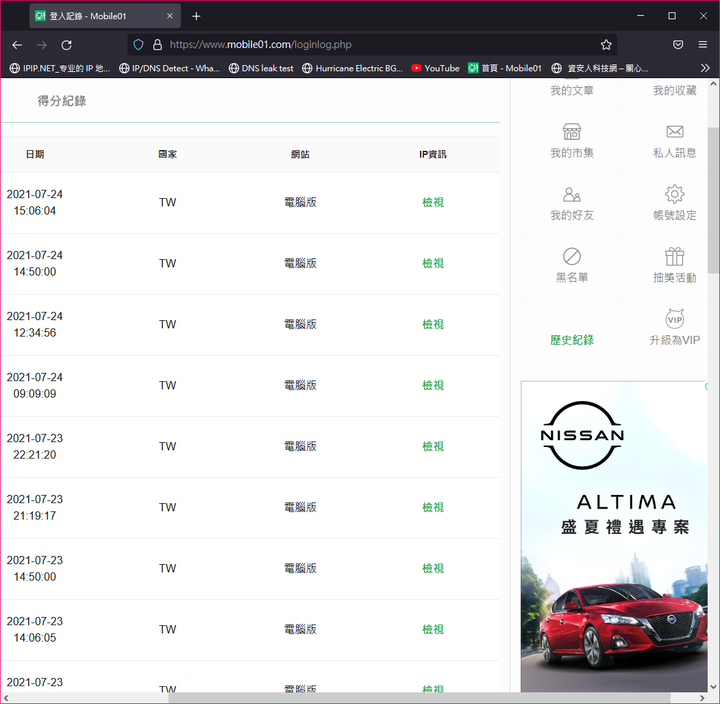Screen dimensions: 720x704
Task: Open a new browser tab
Action: point(196,16)
